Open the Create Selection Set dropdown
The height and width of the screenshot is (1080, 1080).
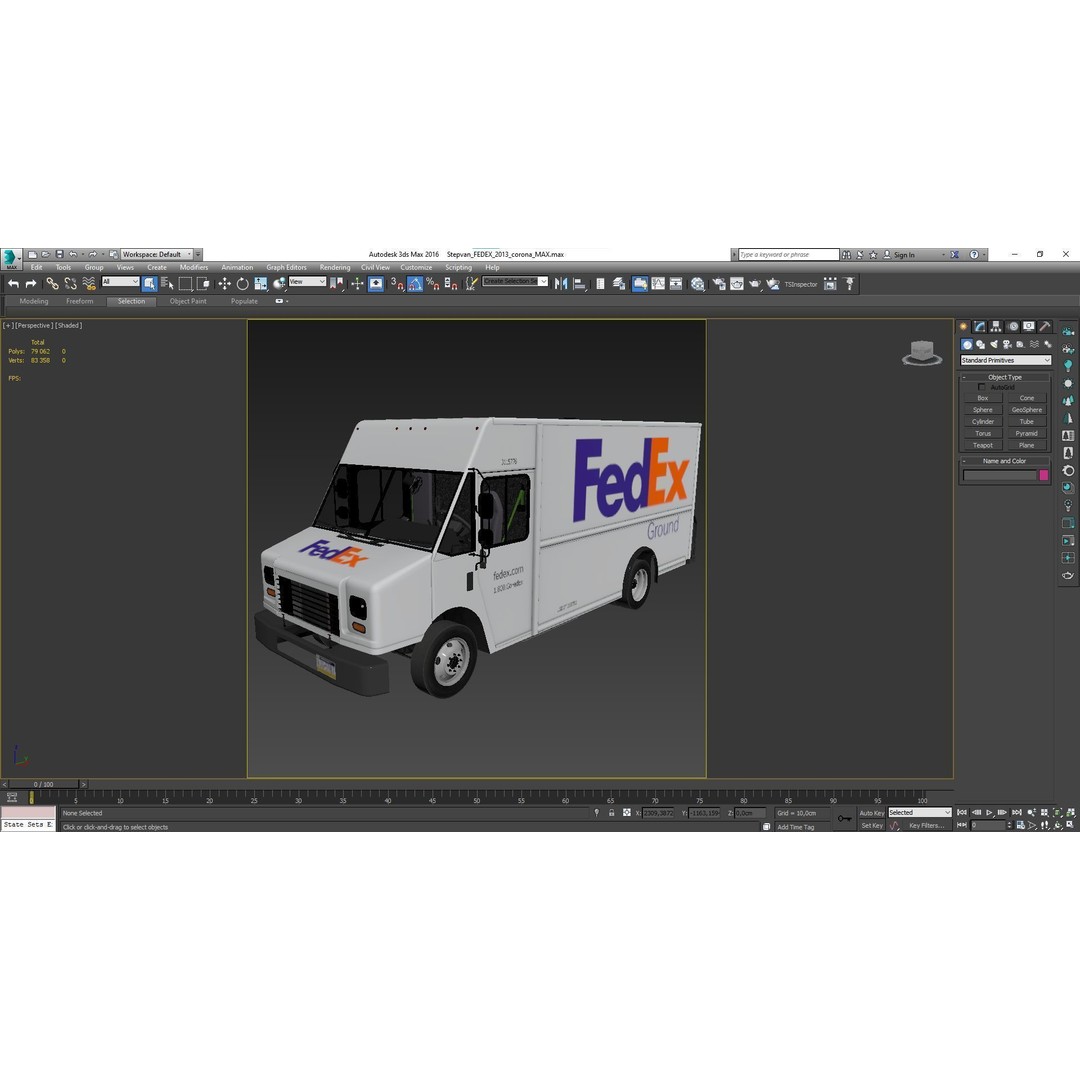(x=515, y=282)
